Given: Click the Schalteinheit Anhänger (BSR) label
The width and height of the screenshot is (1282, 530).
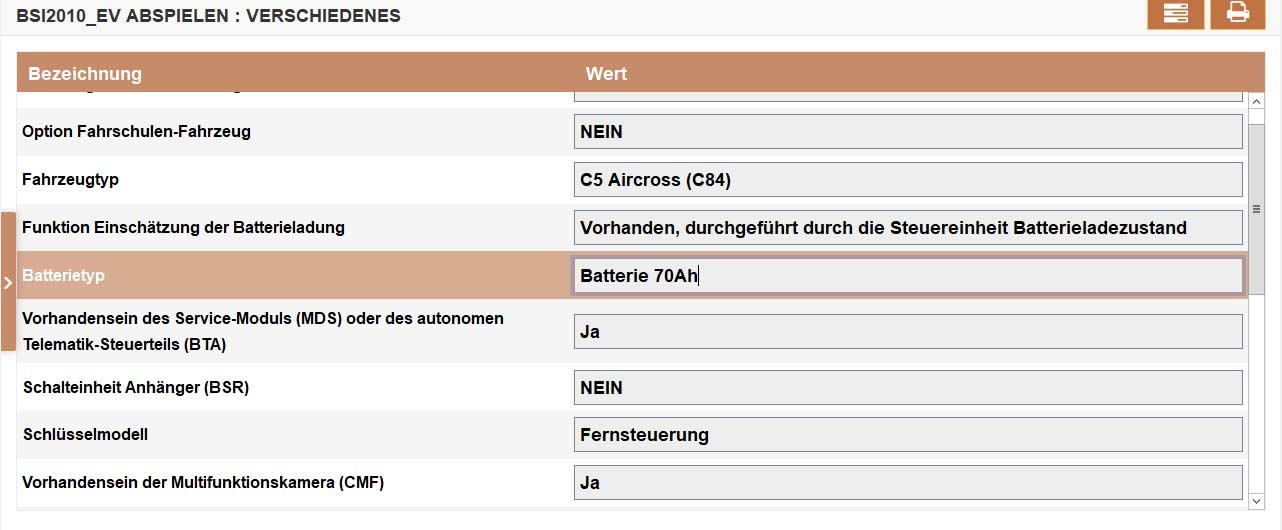Looking at the screenshot, I should (135, 387).
